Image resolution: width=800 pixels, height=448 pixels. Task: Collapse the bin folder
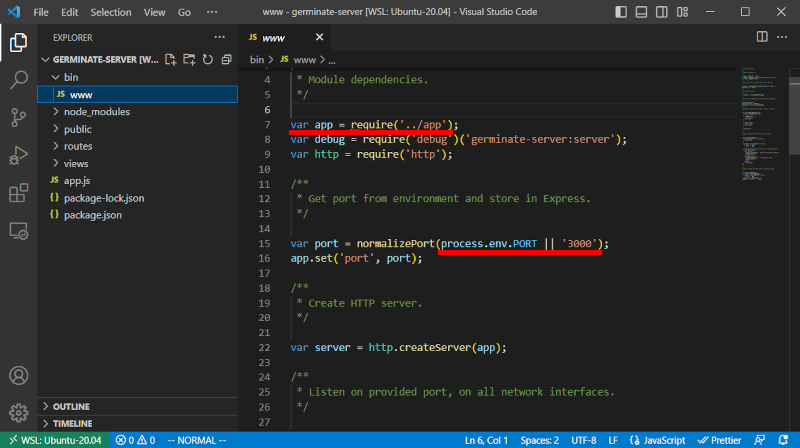tap(56, 78)
